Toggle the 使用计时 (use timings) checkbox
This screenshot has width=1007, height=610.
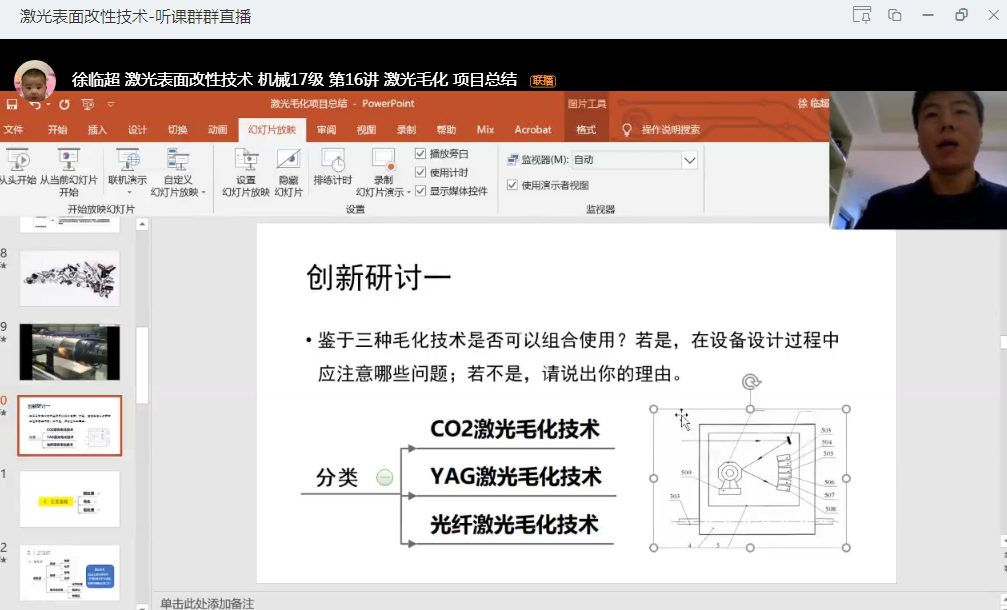pyautogui.click(x=421, y=172)
